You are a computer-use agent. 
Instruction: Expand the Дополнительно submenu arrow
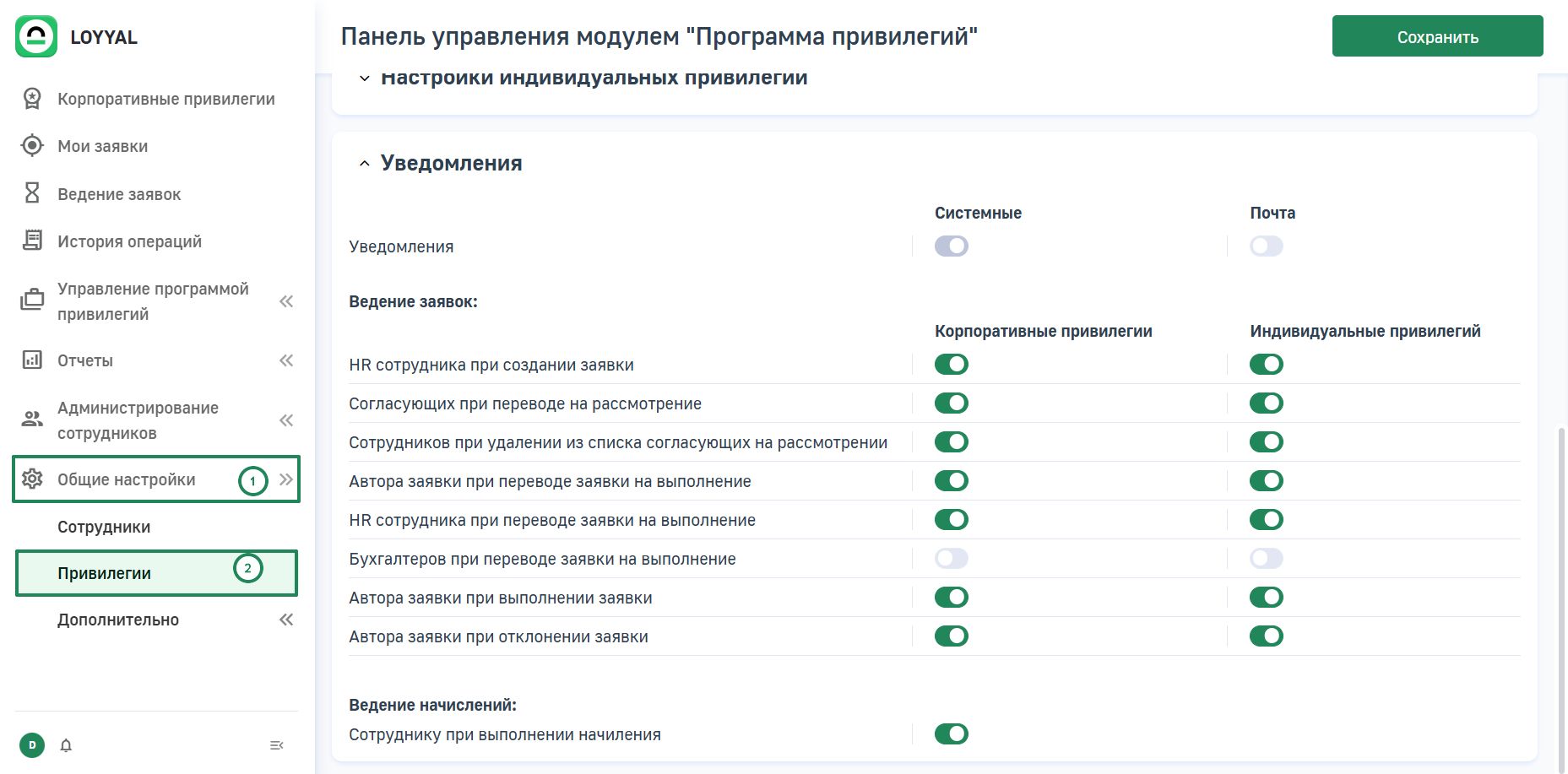286,620
